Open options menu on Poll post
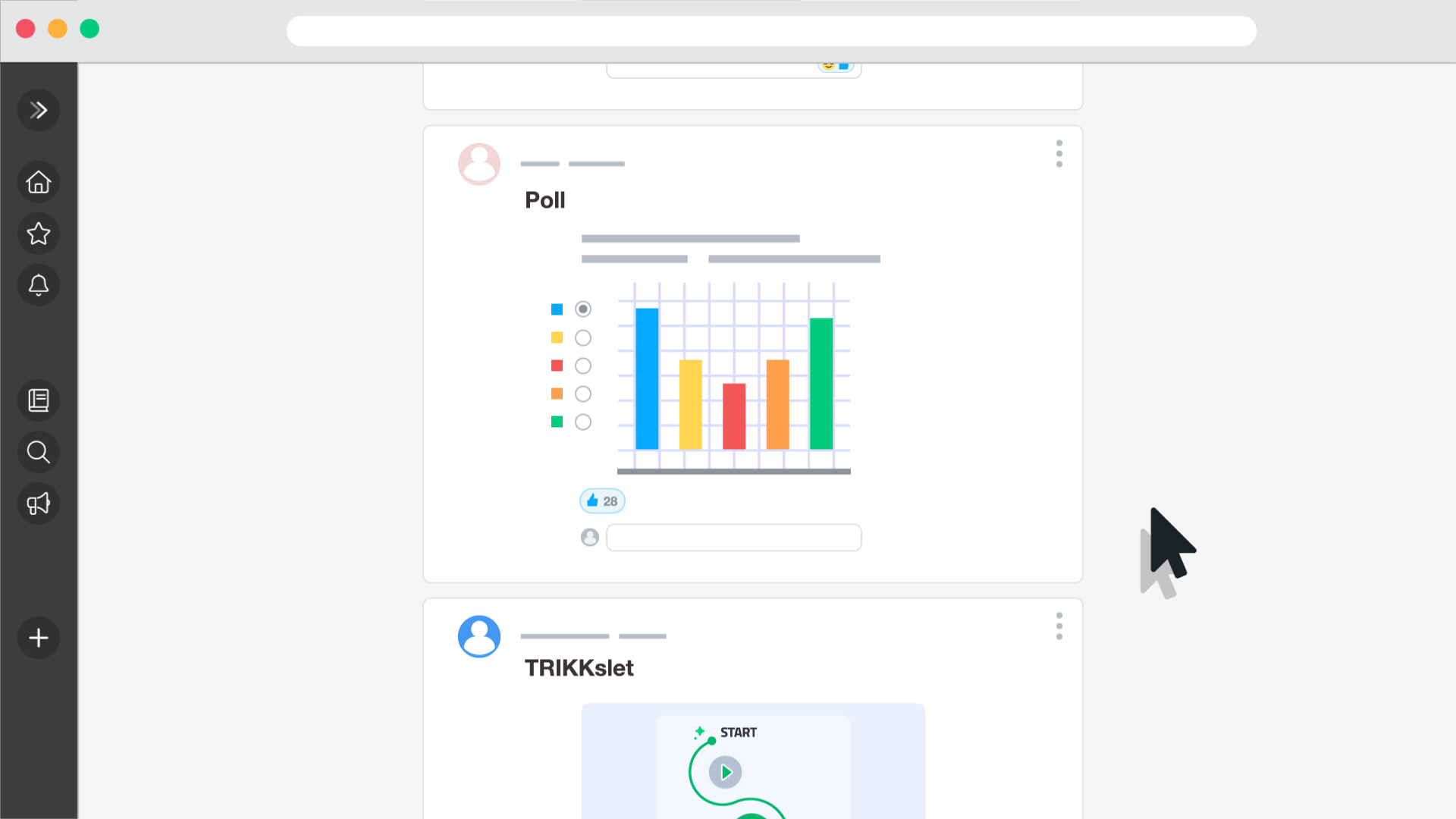The width and height of the screenshot is (1456, 819). point(1059,154)
